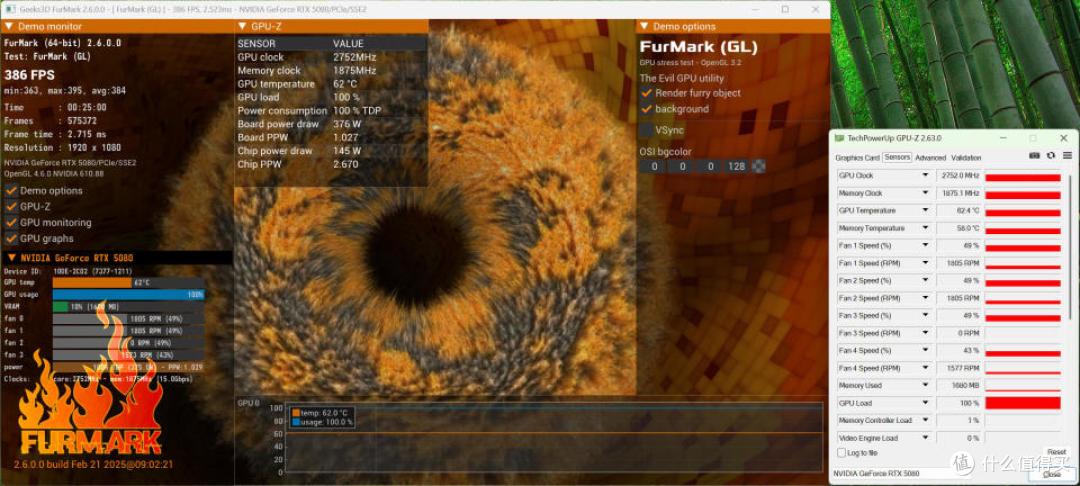Click the GPU Load red graph bar in GPU-Z
The image size is (1080, 486).
pos(1022,403)
